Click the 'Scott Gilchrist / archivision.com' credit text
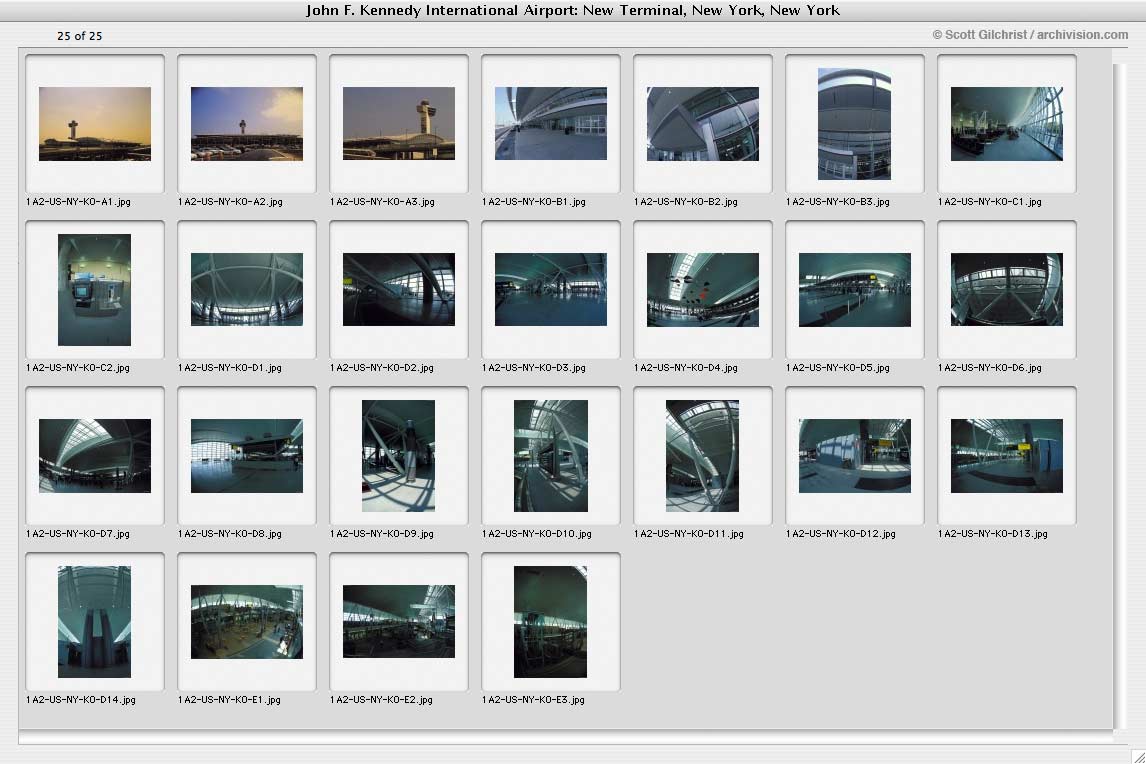1146x764 pixels. [1030, 34]
